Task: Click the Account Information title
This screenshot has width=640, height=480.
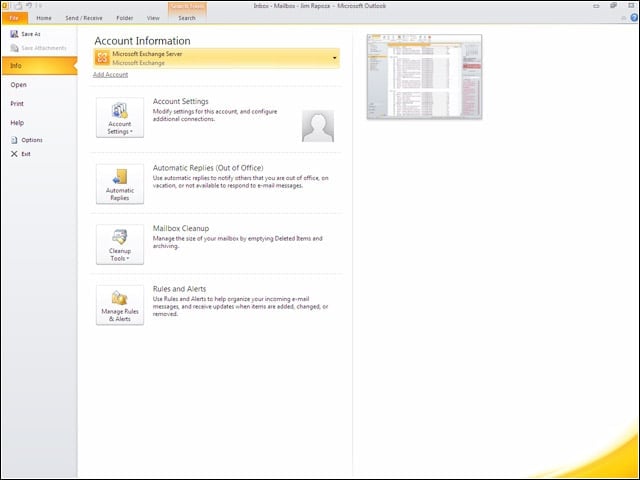Action: [142, 41]
